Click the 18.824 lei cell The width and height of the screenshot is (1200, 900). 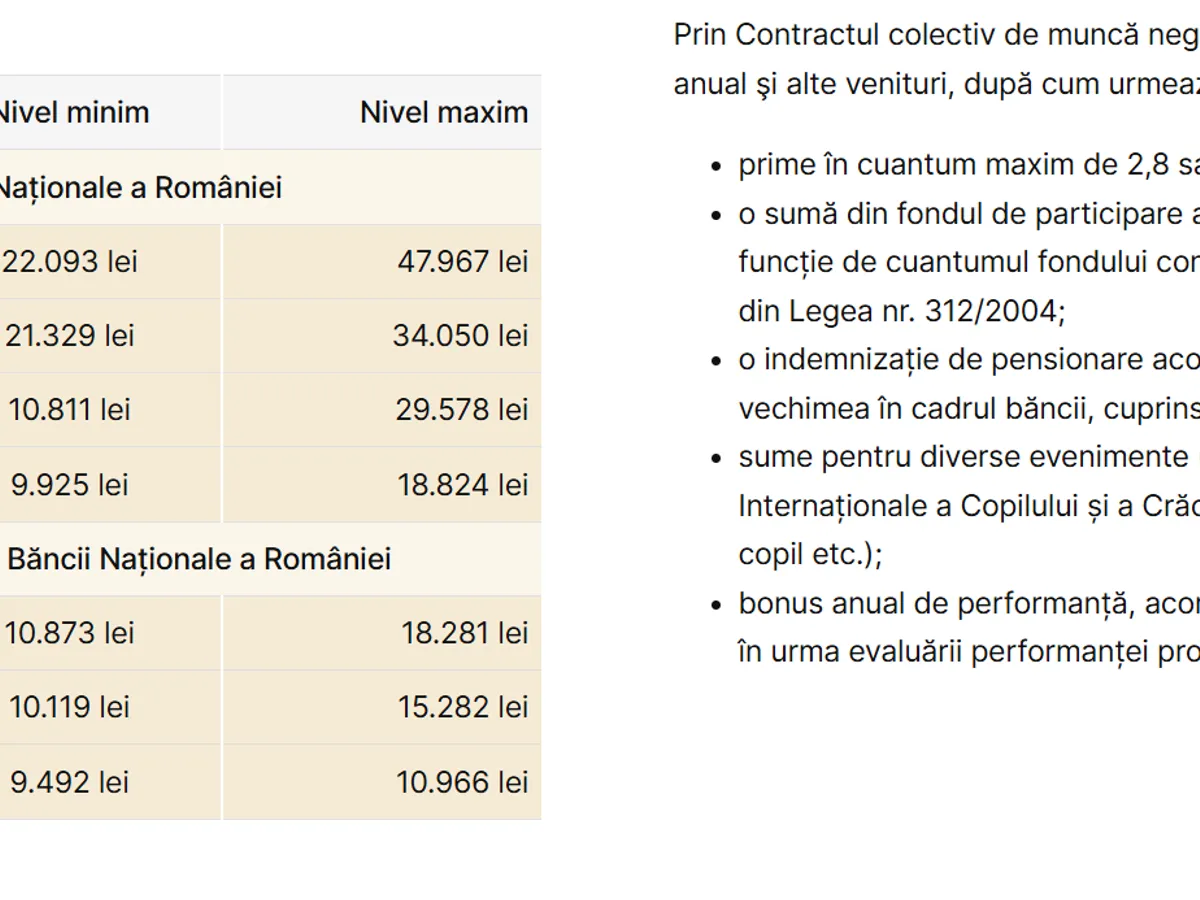pos(462,485)
